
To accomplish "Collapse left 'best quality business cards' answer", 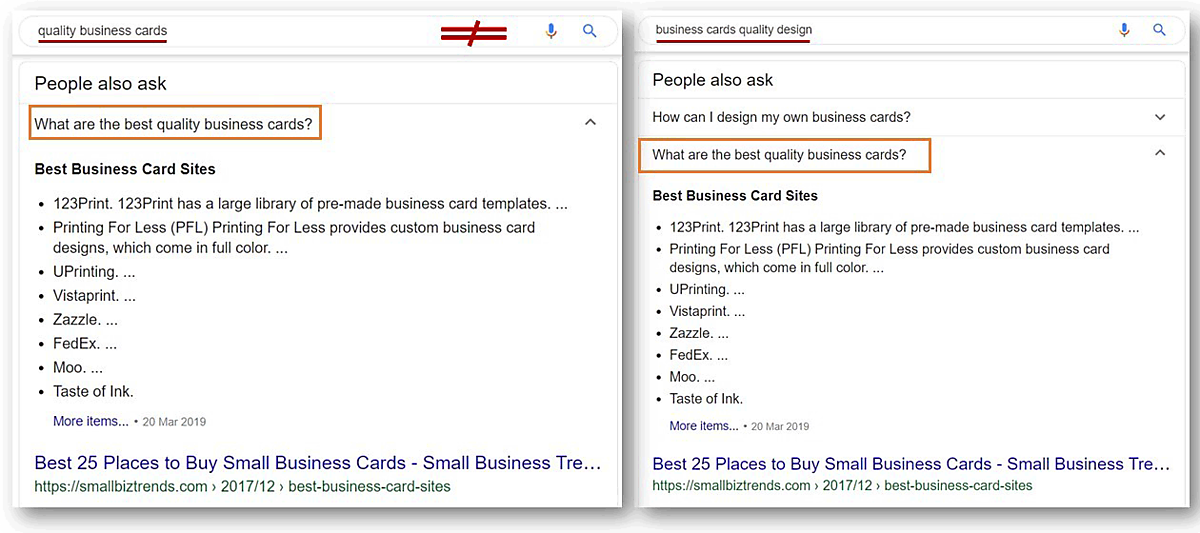I will (590, 122).
